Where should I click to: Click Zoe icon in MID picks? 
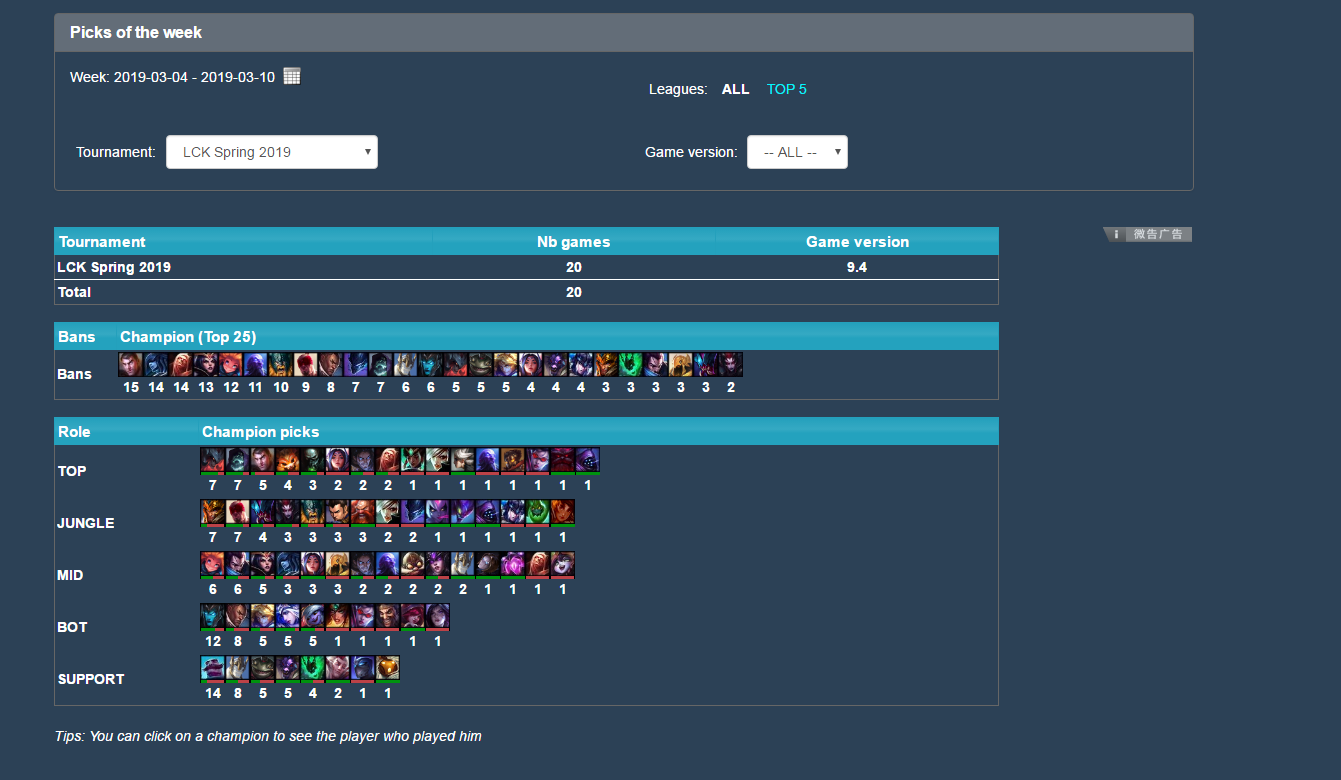click(x=212, y=564)
